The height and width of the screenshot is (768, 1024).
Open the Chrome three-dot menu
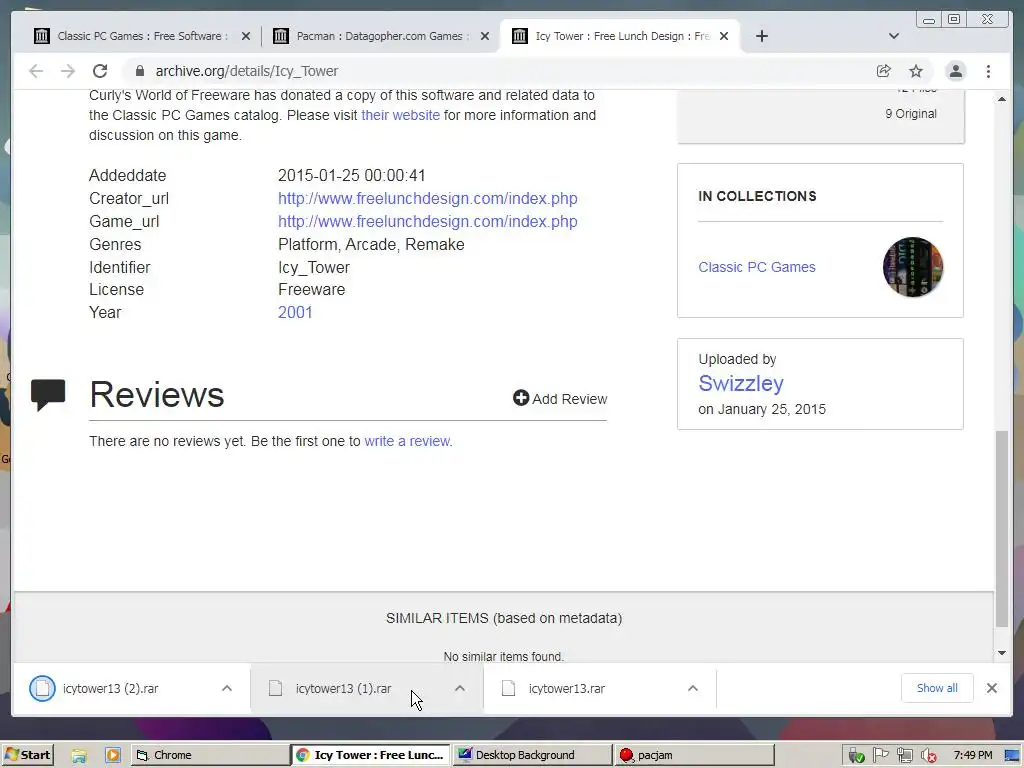point(988,71)
